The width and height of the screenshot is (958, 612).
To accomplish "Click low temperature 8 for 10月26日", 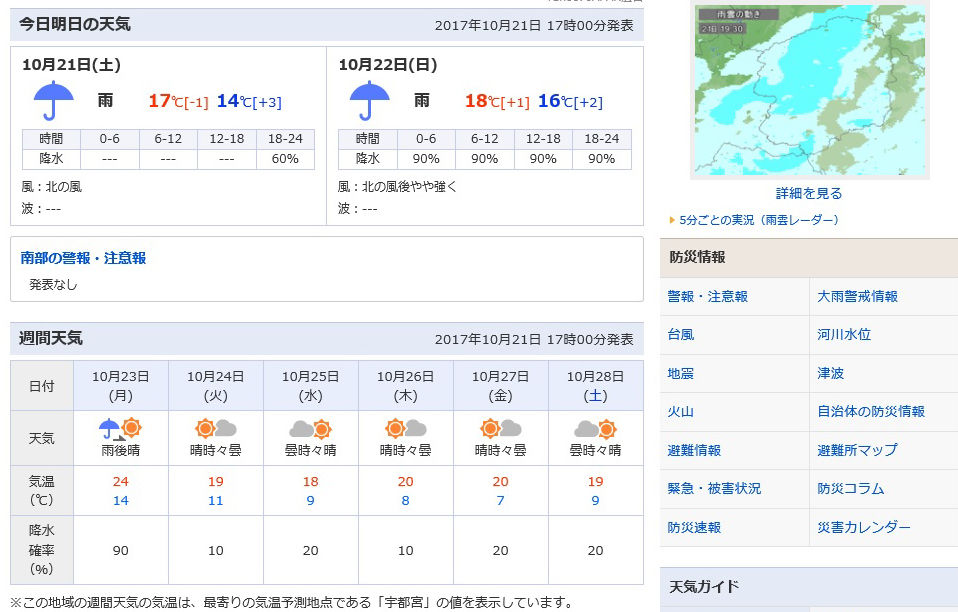I will (406, 500).
